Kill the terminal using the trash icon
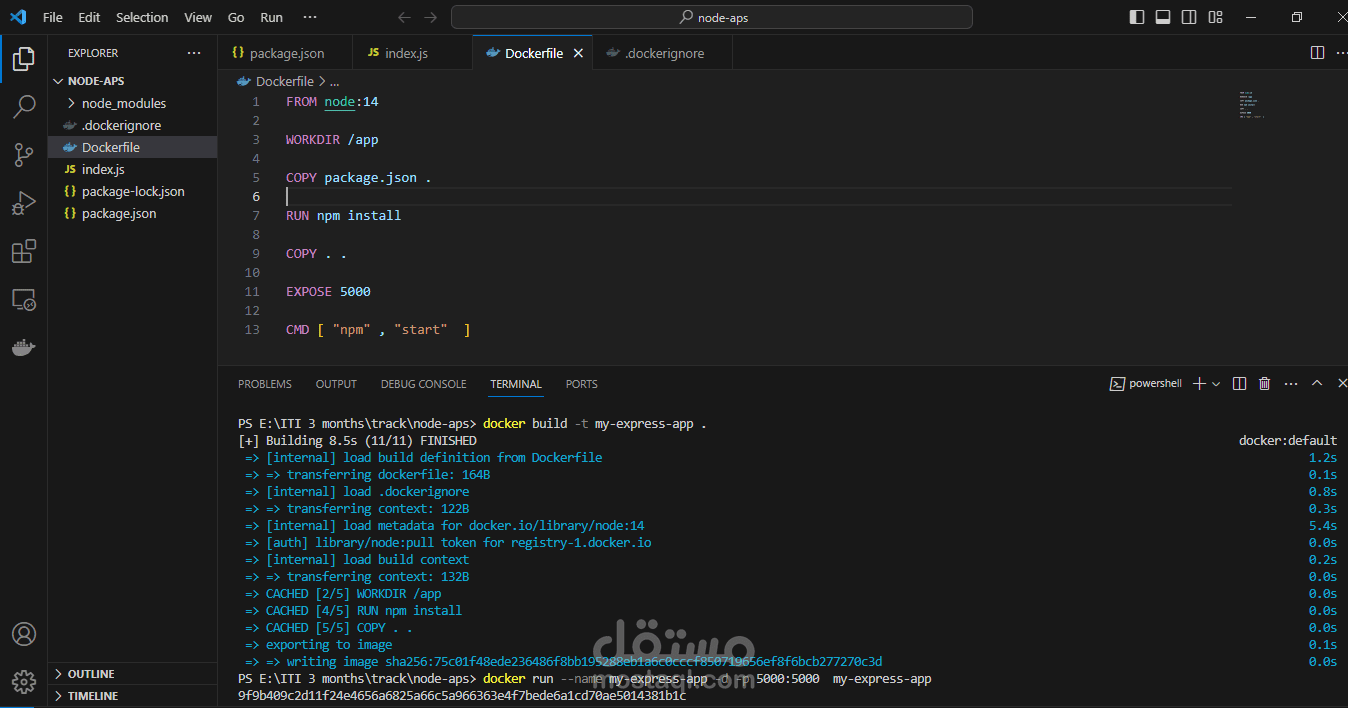This screenshot has height=708, width=1348. 1264,383
